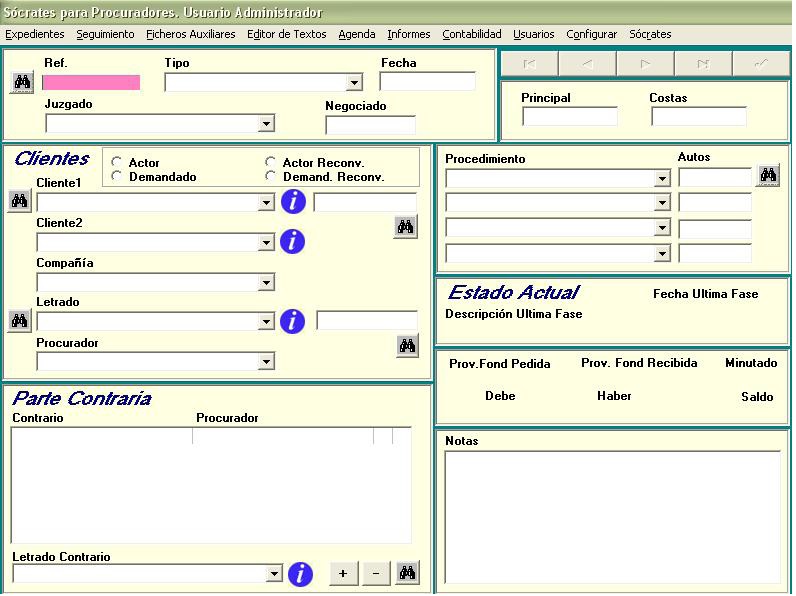This screenshot has height=596, width=796.
Task: Open the Expedientes menu
Action: click(x=35, y=34)
